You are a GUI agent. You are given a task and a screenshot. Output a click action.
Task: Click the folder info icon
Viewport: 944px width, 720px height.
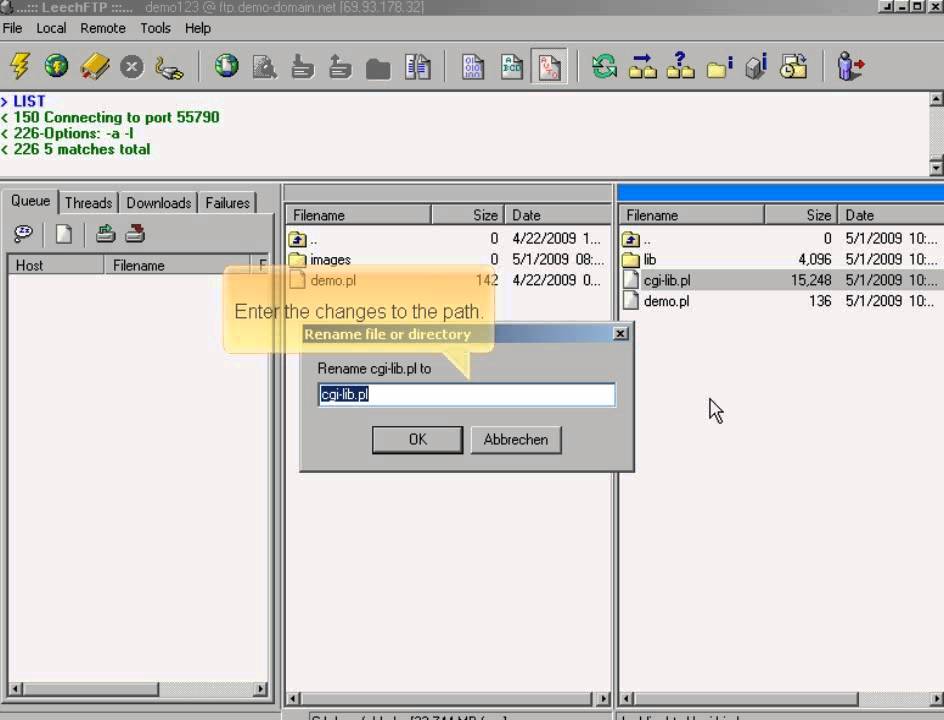(x=719, y=67)
